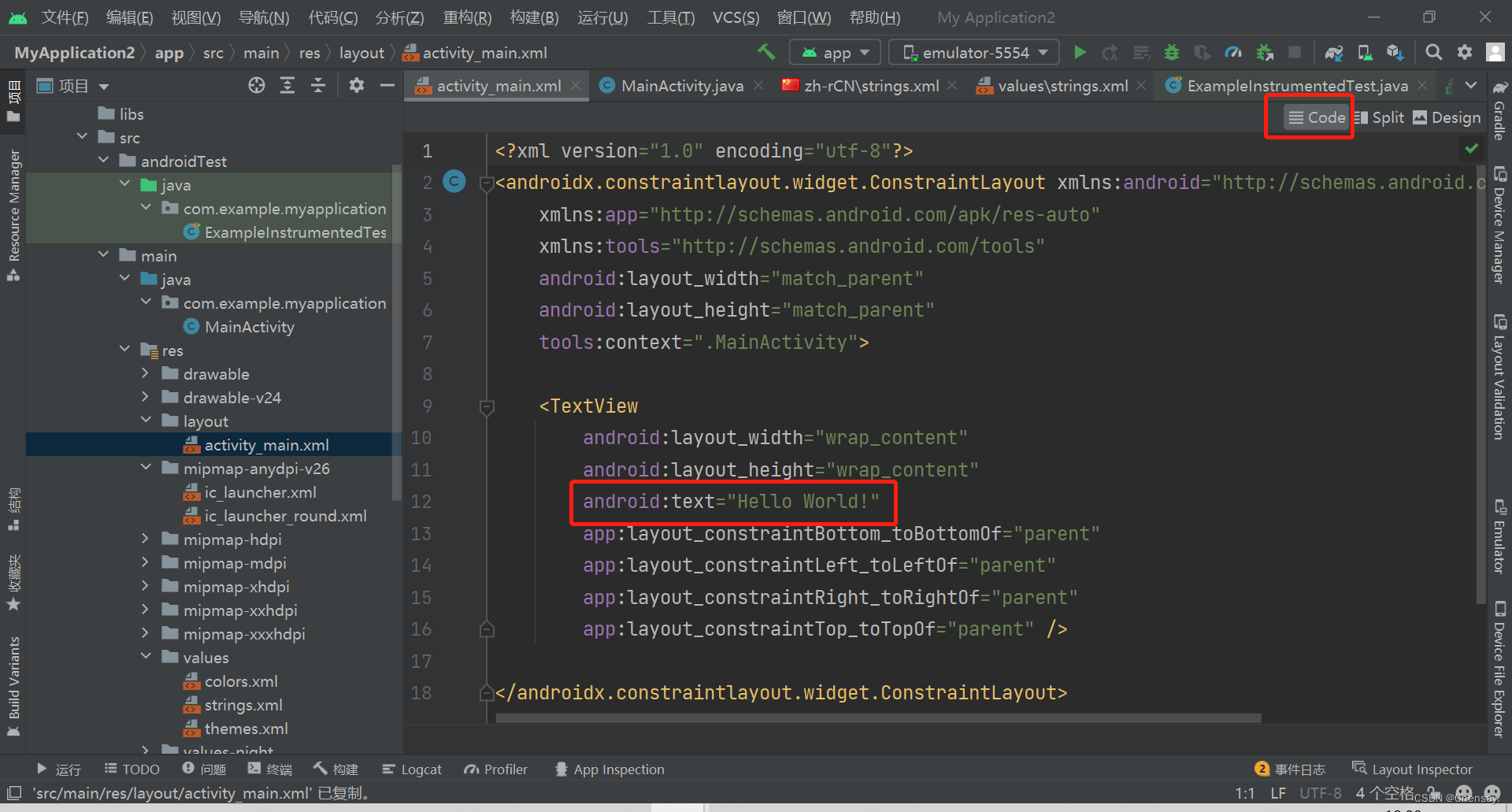Toggle the status bar tool window icon

tap(13, 792)
